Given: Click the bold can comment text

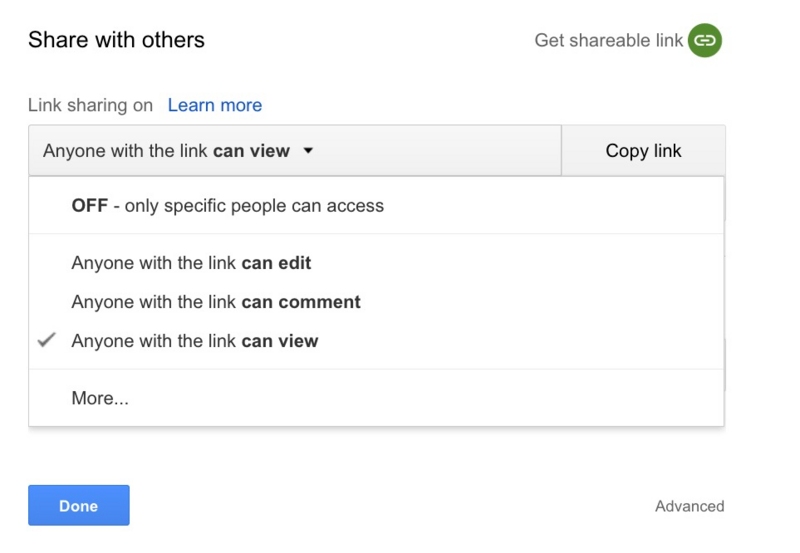Looking at the screenshot, I should pyautogui.click(x=301, y=302).
